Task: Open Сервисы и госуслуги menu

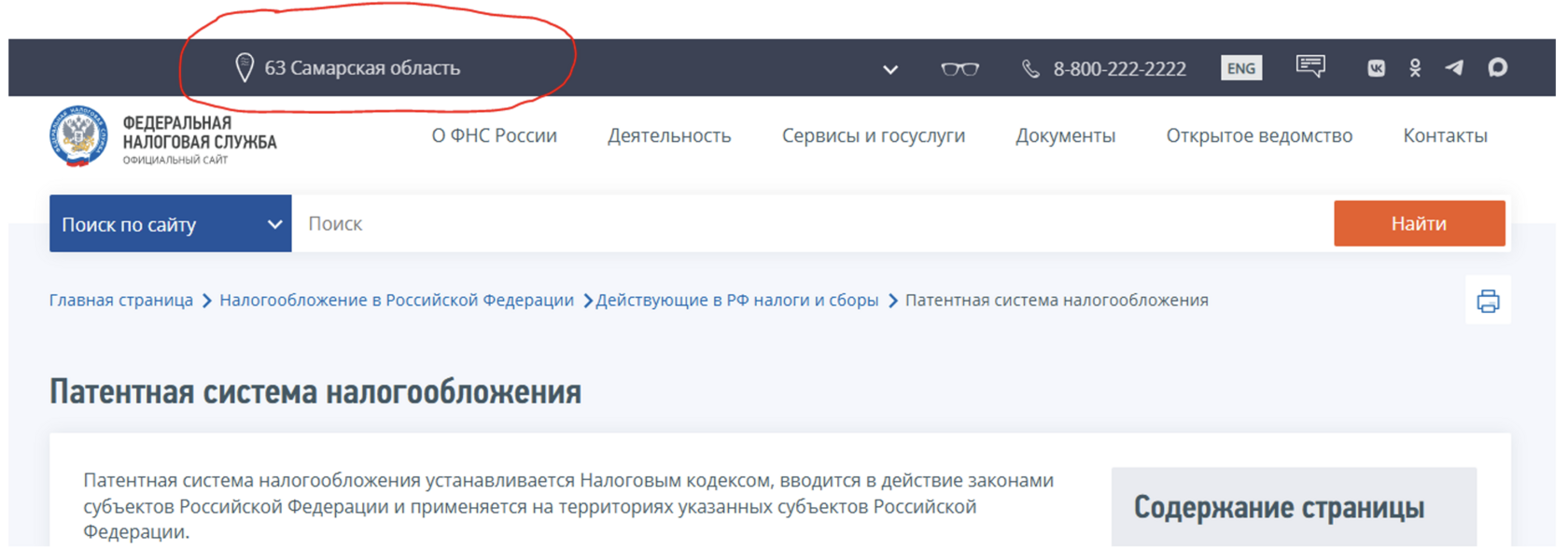Action: point(874,135)
